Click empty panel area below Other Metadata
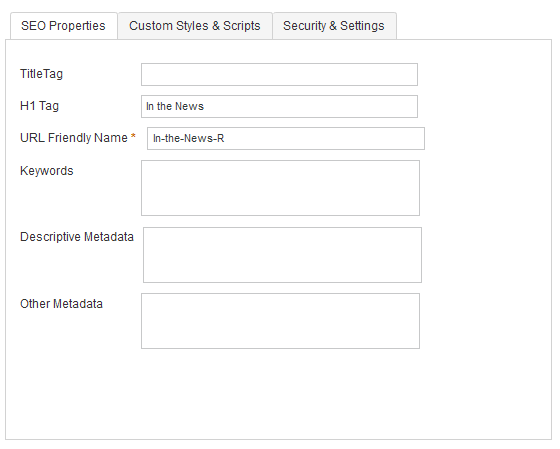 (279, 393)
